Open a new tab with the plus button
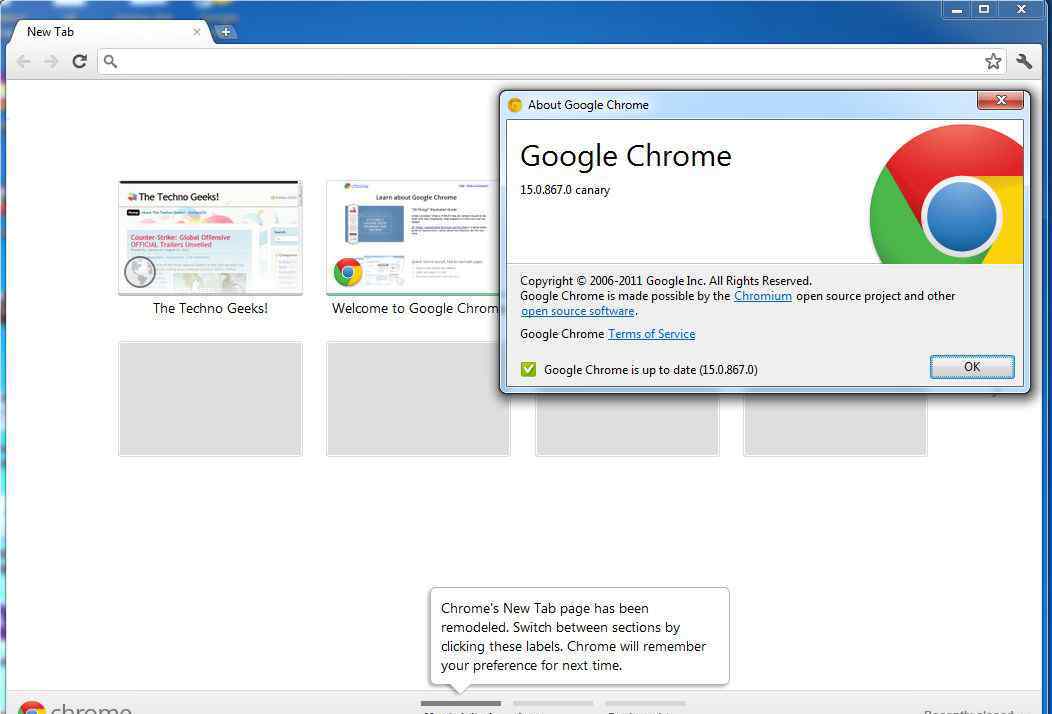The width and height of the screenshot is (1052, 714). 226,32
